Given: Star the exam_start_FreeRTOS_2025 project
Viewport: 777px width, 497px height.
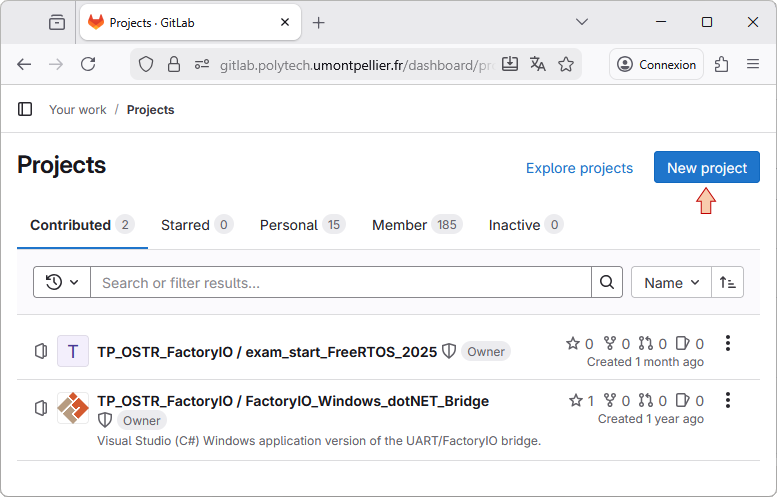Looking at the screenshot, I should [573, 344].
